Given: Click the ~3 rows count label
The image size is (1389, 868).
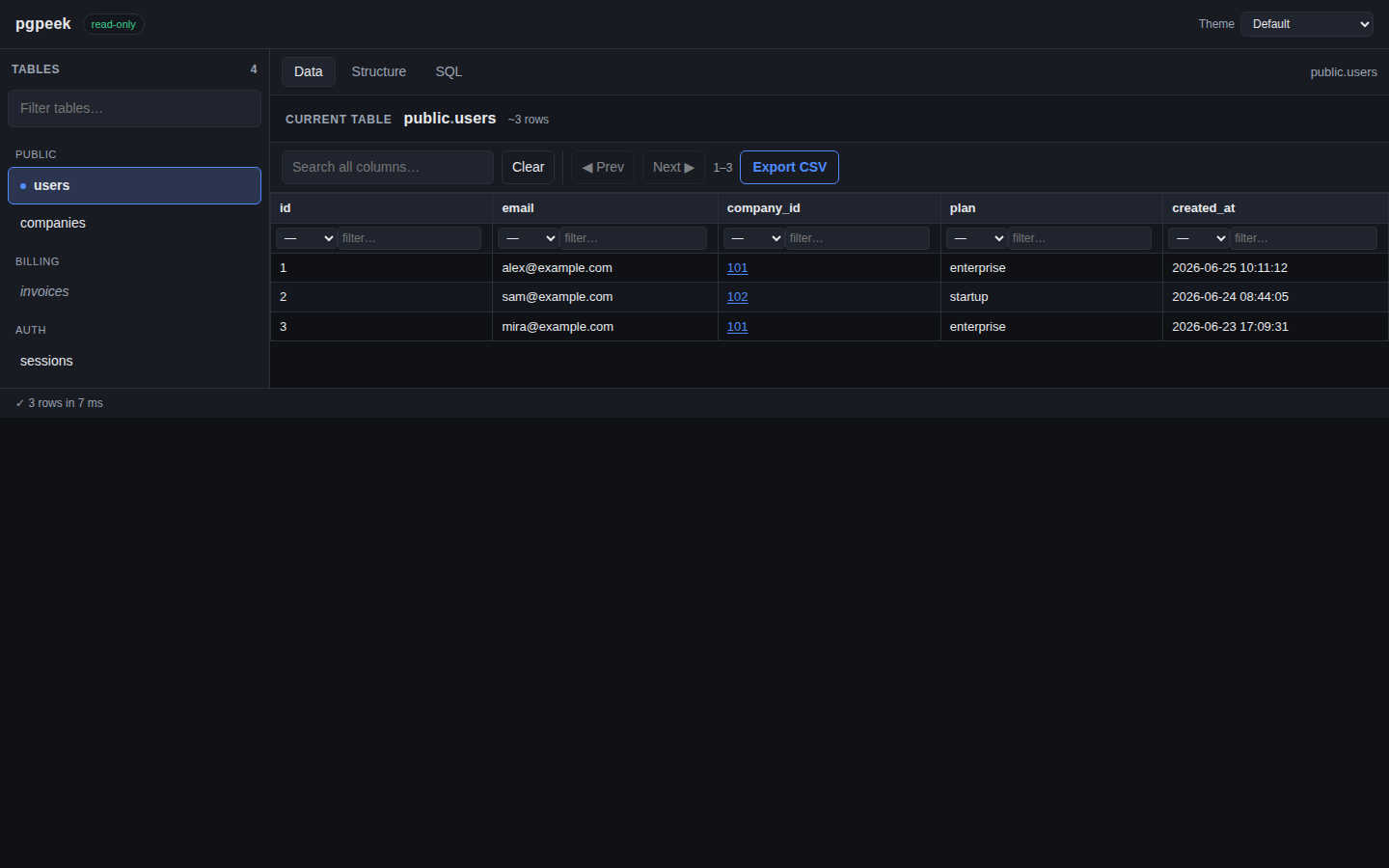Looking at the screenshot, I should tap(529, 120).
